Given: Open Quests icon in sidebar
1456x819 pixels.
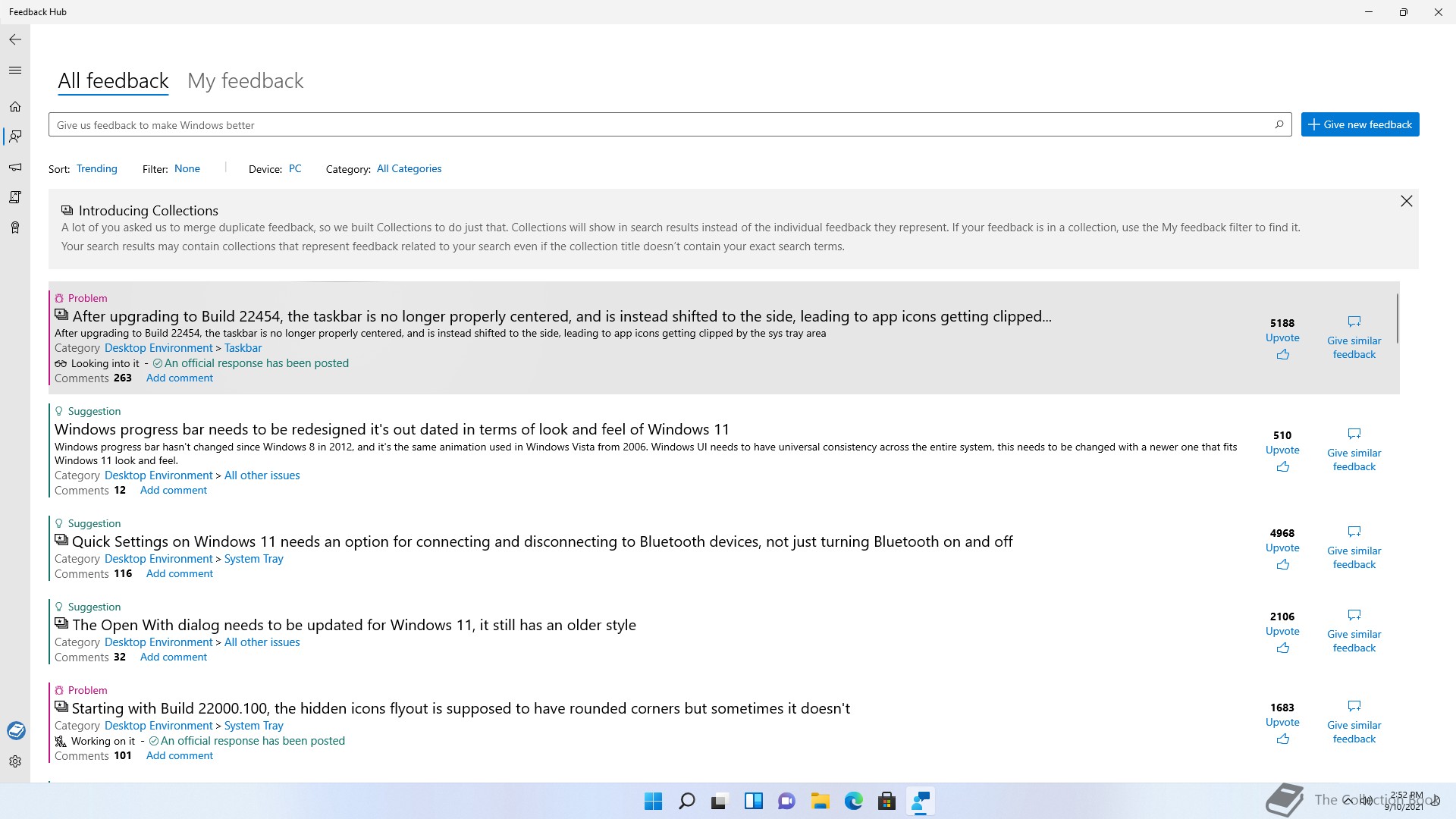Looking at the screenshot, I should click(15, 197).
